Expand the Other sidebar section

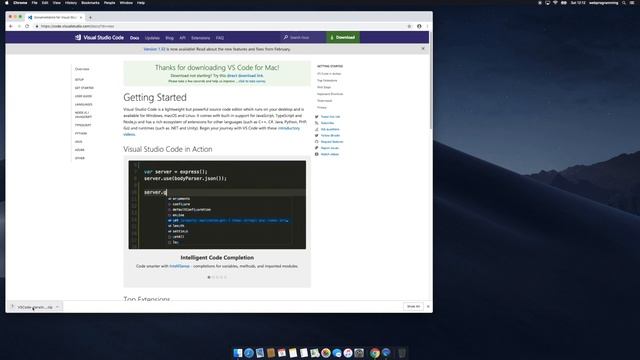[x=80, y=158]
